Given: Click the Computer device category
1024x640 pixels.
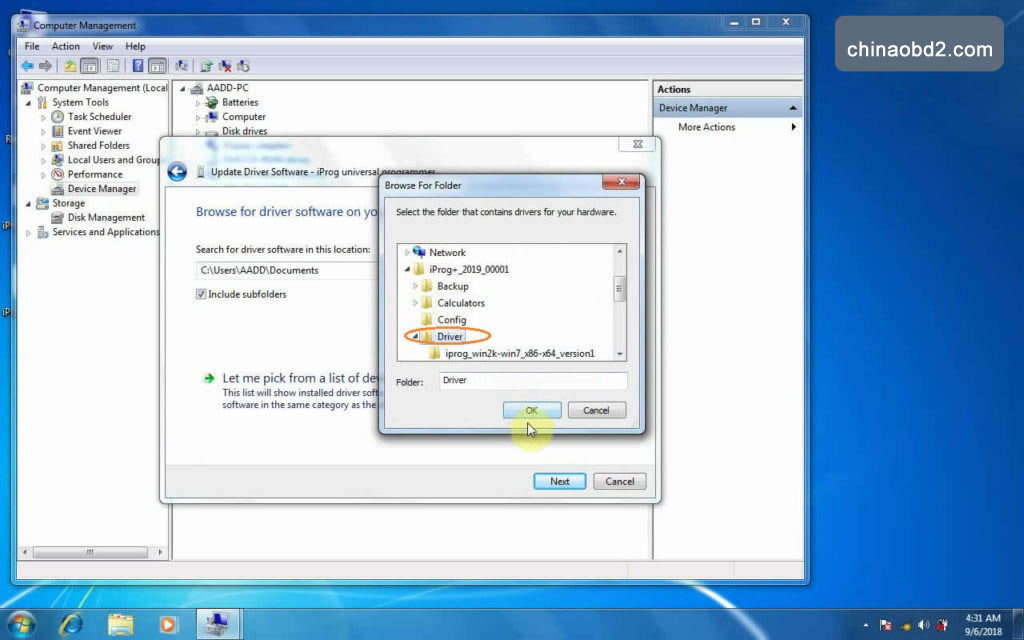Looking at the screenshot, I should pyautogui.click(x=244, y=117).
